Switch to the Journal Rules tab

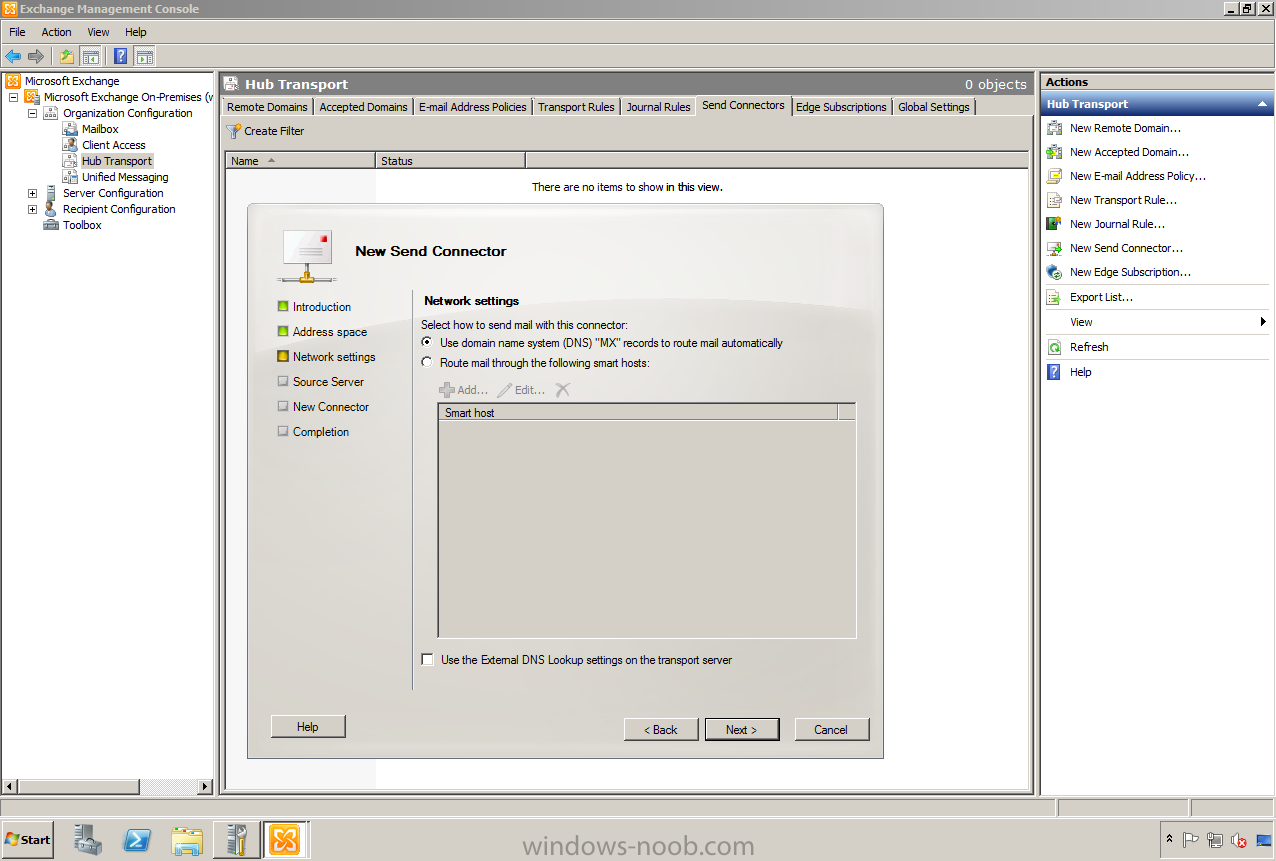(659, 107)
